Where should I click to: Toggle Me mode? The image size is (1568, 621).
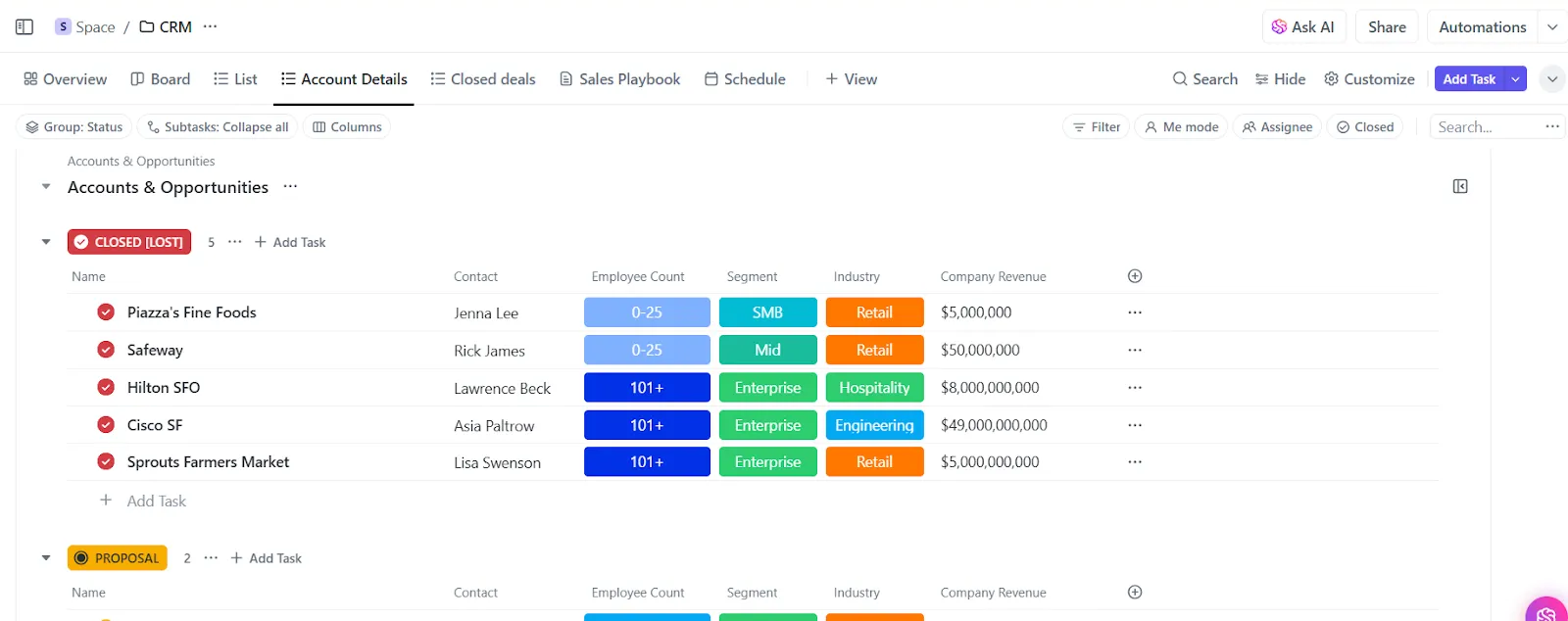pos(1181,127)
